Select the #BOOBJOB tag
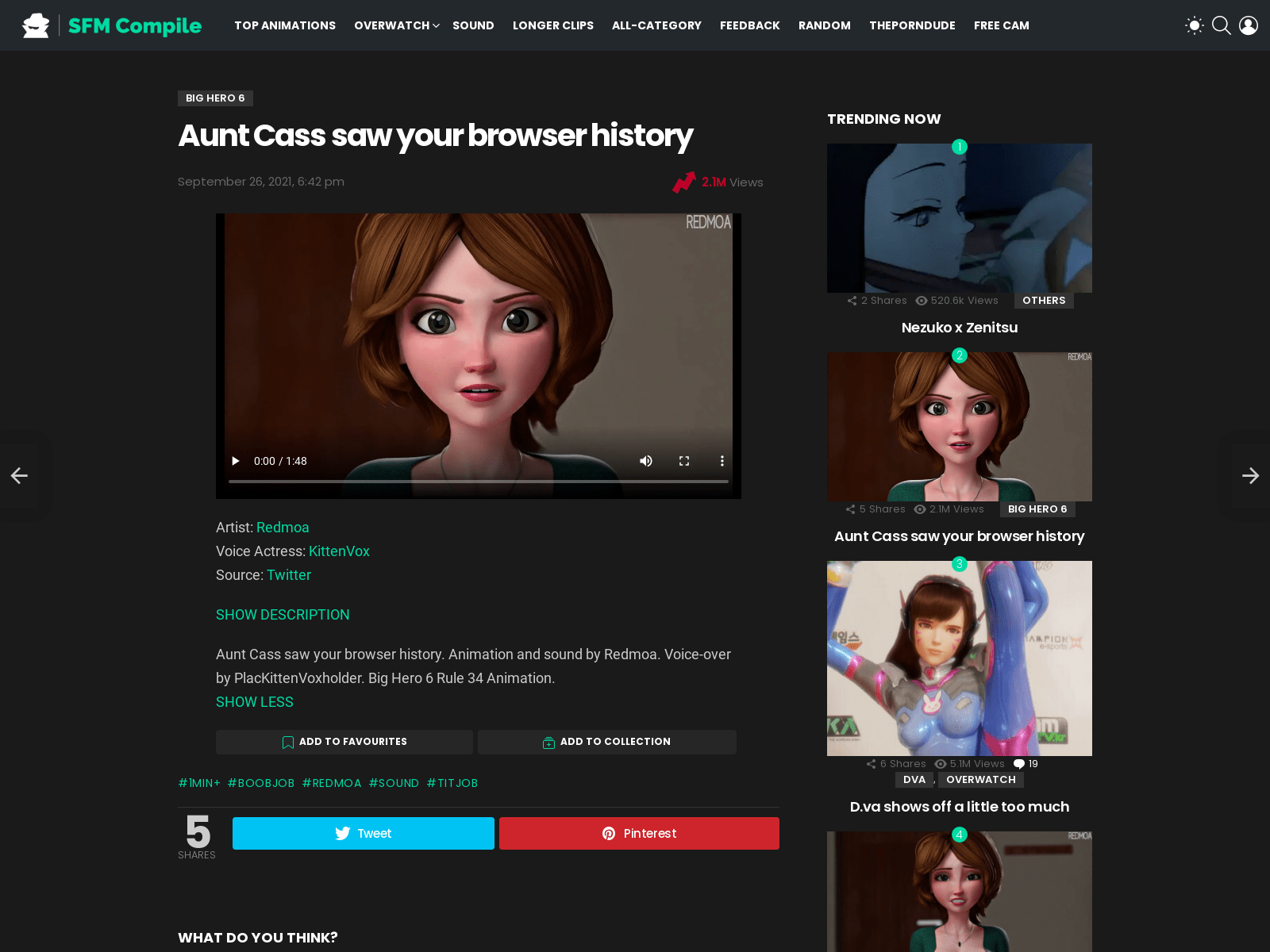The height and width of the screenshot is (952, 1270). tap(261, 783)
